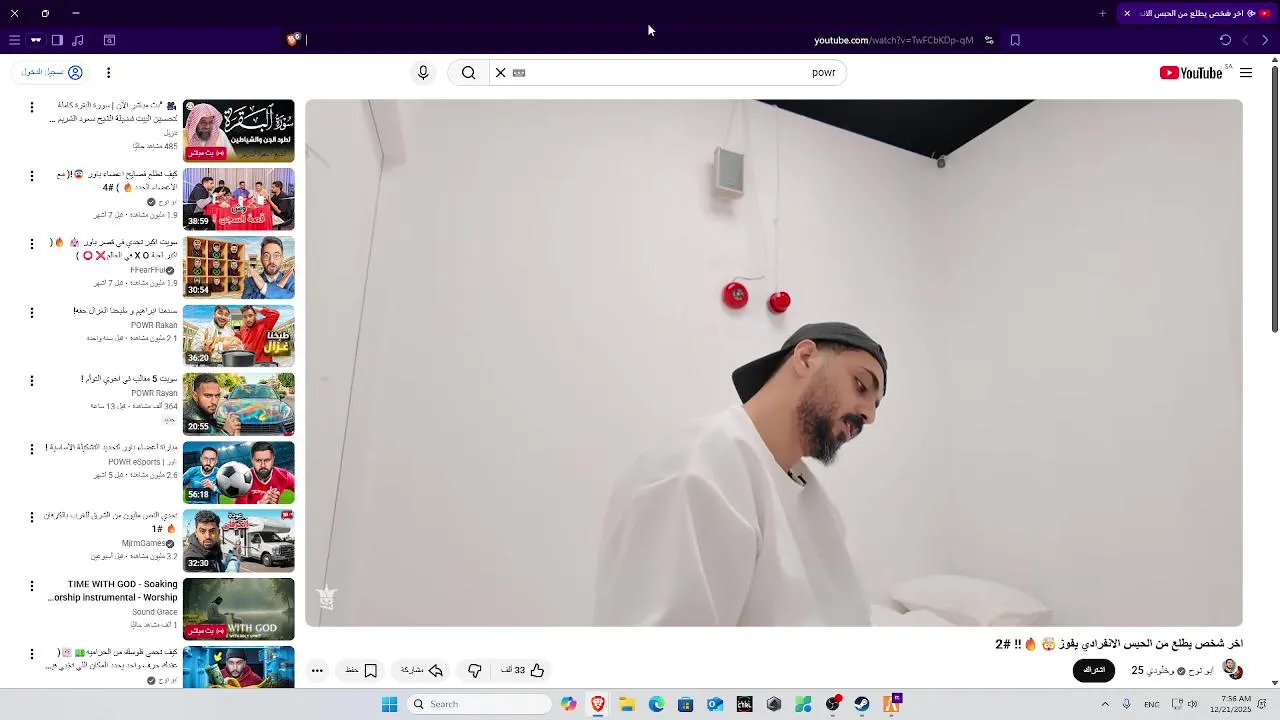
Task: Open options menu for the MjrmGames video
Action: click(31, 517)
